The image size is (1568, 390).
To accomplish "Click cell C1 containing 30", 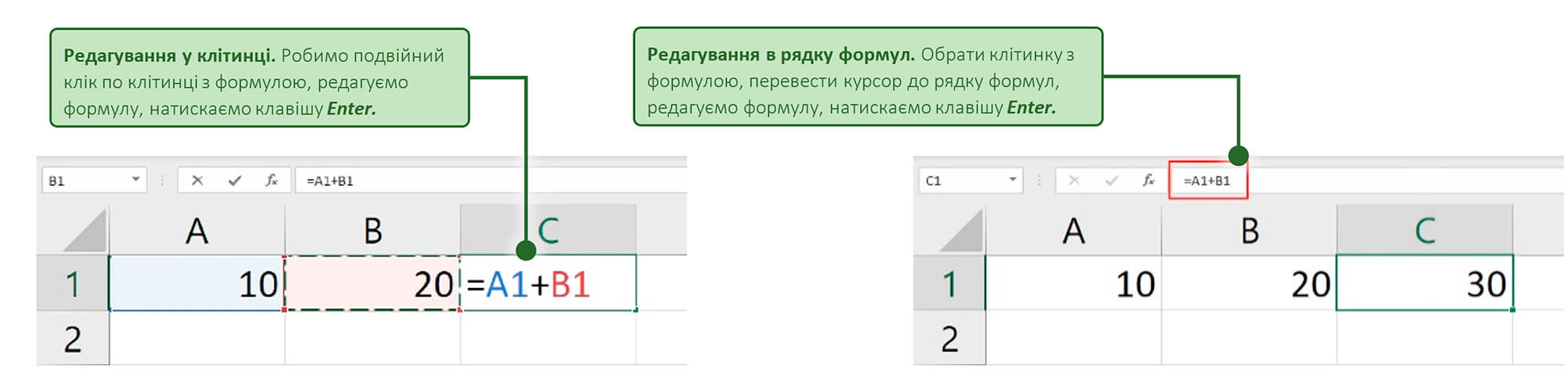I will tap(1425, 283).
